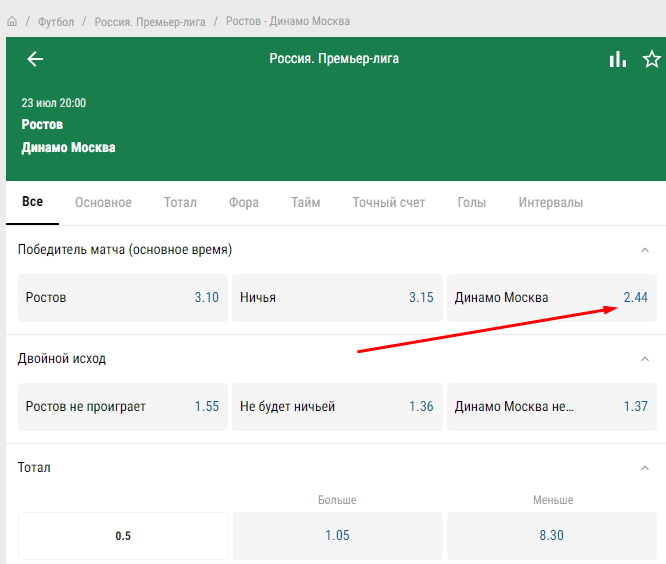
Task: Click the Меньше column label
Action: tap(553, 500)
